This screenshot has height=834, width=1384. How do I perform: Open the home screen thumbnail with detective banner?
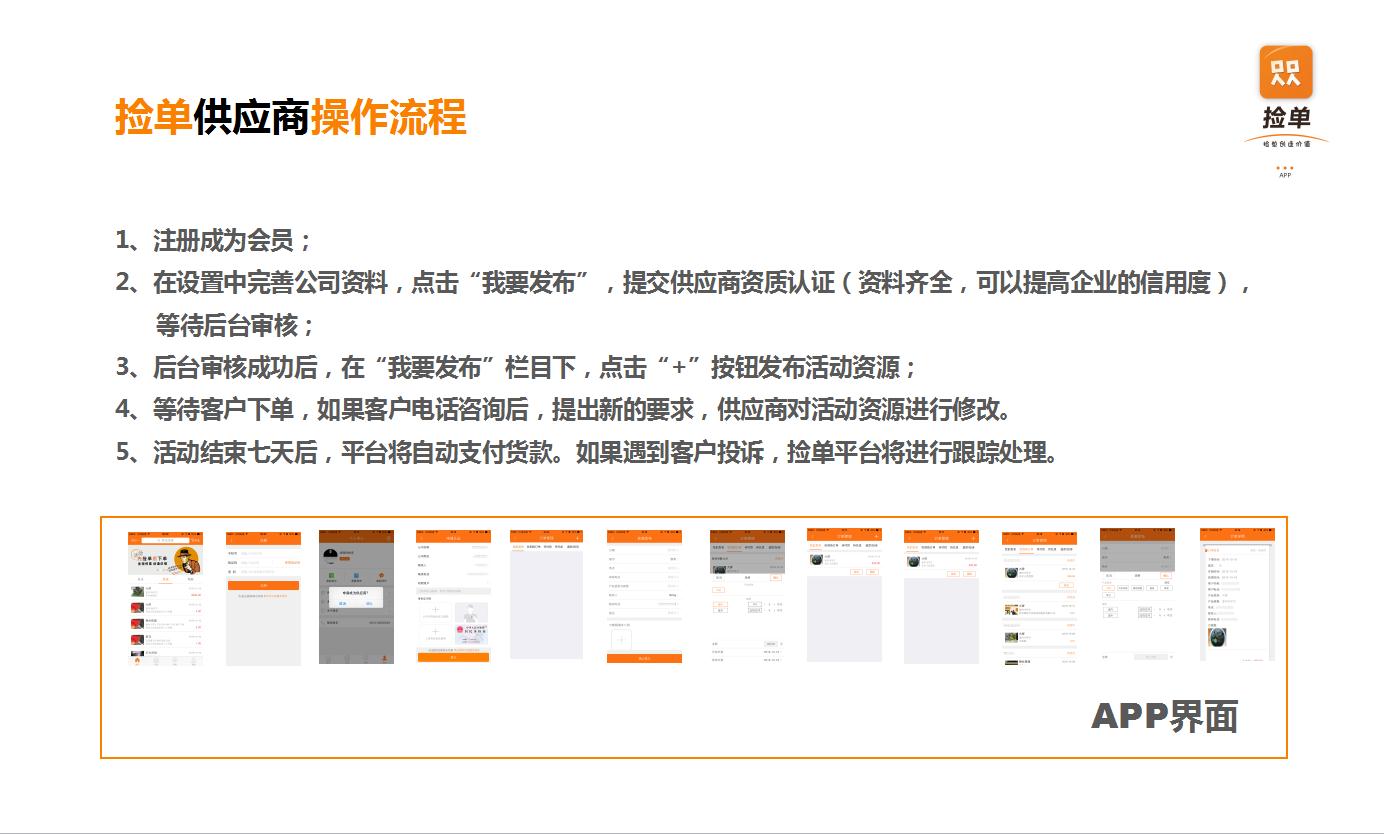[165, 599]
